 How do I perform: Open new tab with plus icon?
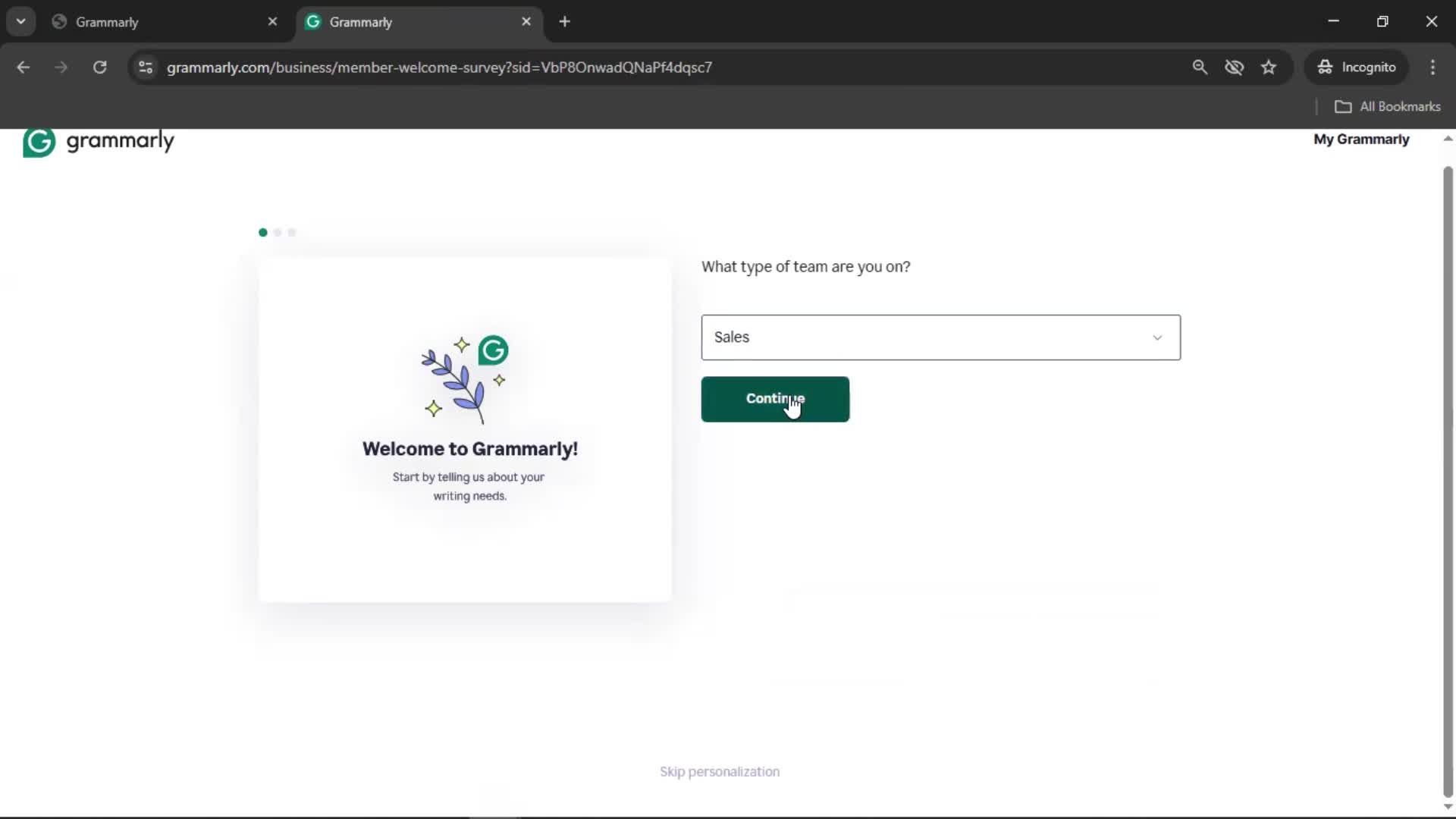tap(564, 22)
